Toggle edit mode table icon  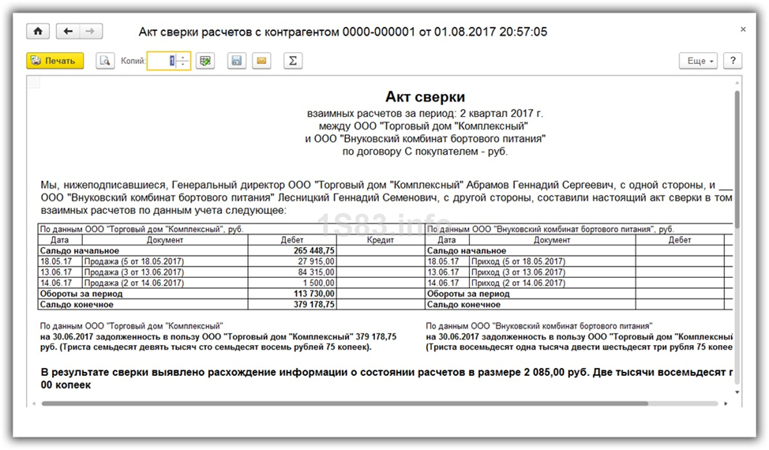click(205, 61)
